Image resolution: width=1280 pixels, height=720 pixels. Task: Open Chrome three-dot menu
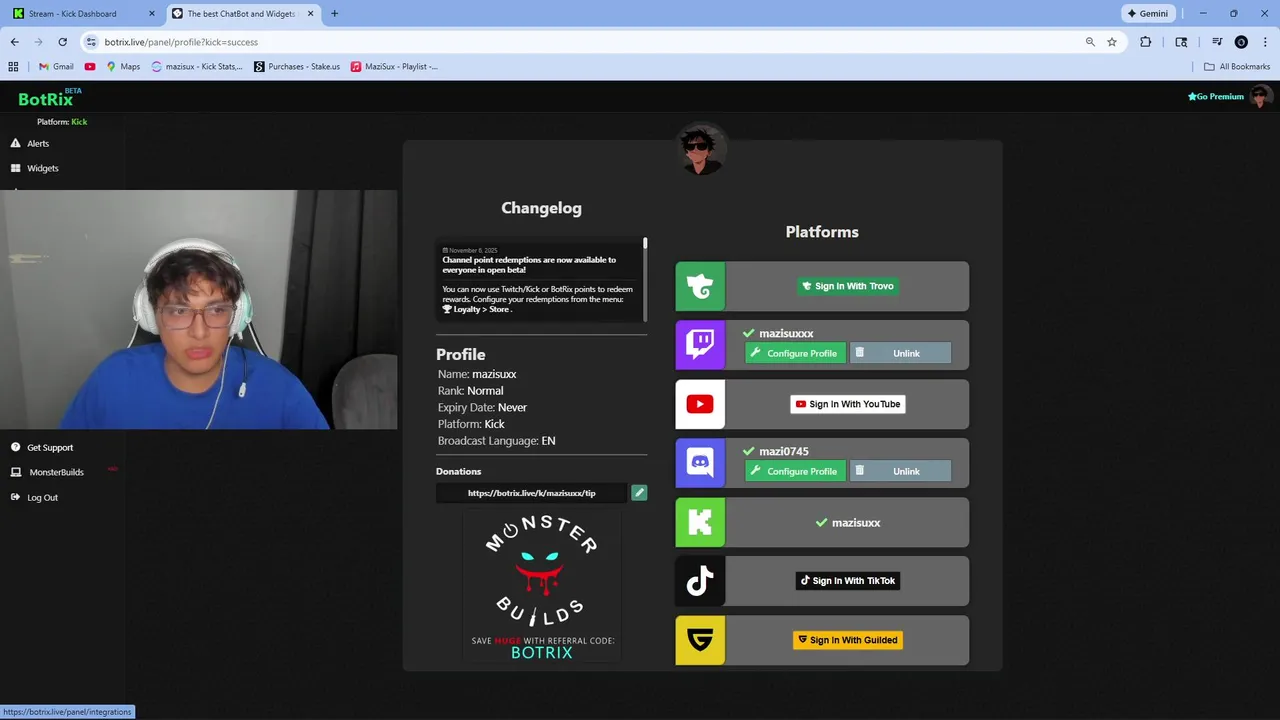click(x=1265, y=42)
